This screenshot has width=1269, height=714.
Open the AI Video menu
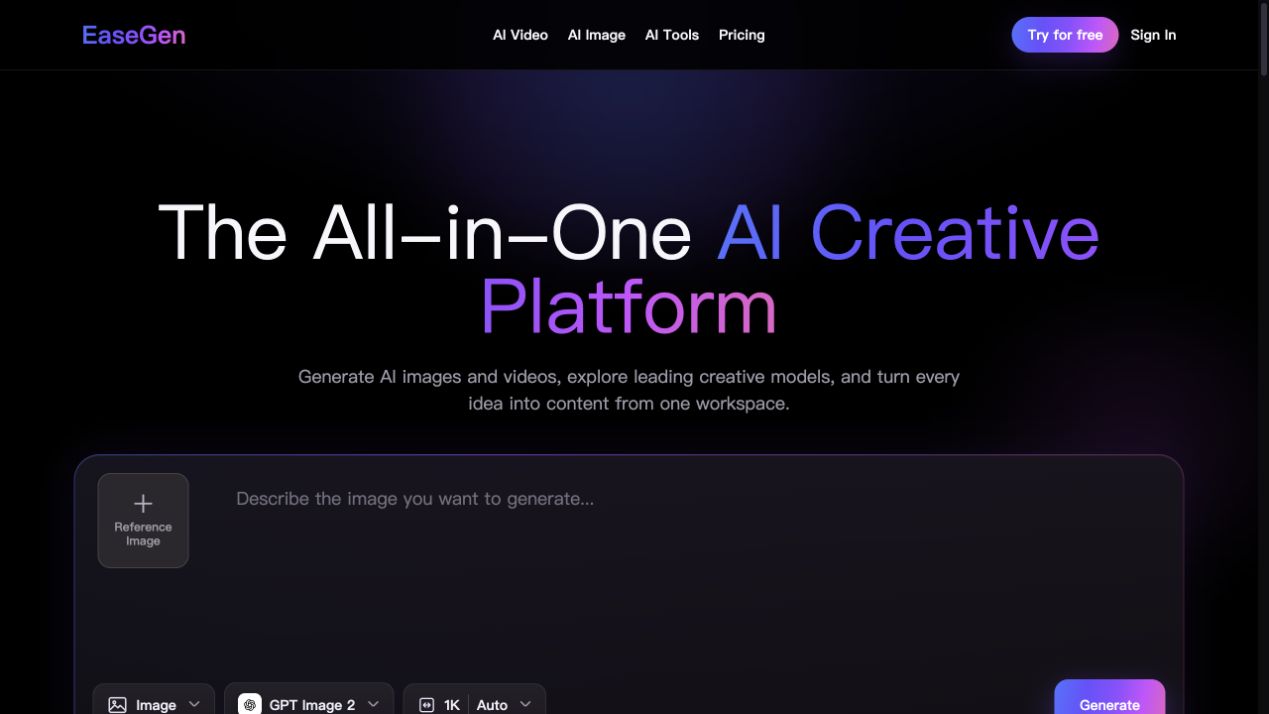(x=520, y=35)
